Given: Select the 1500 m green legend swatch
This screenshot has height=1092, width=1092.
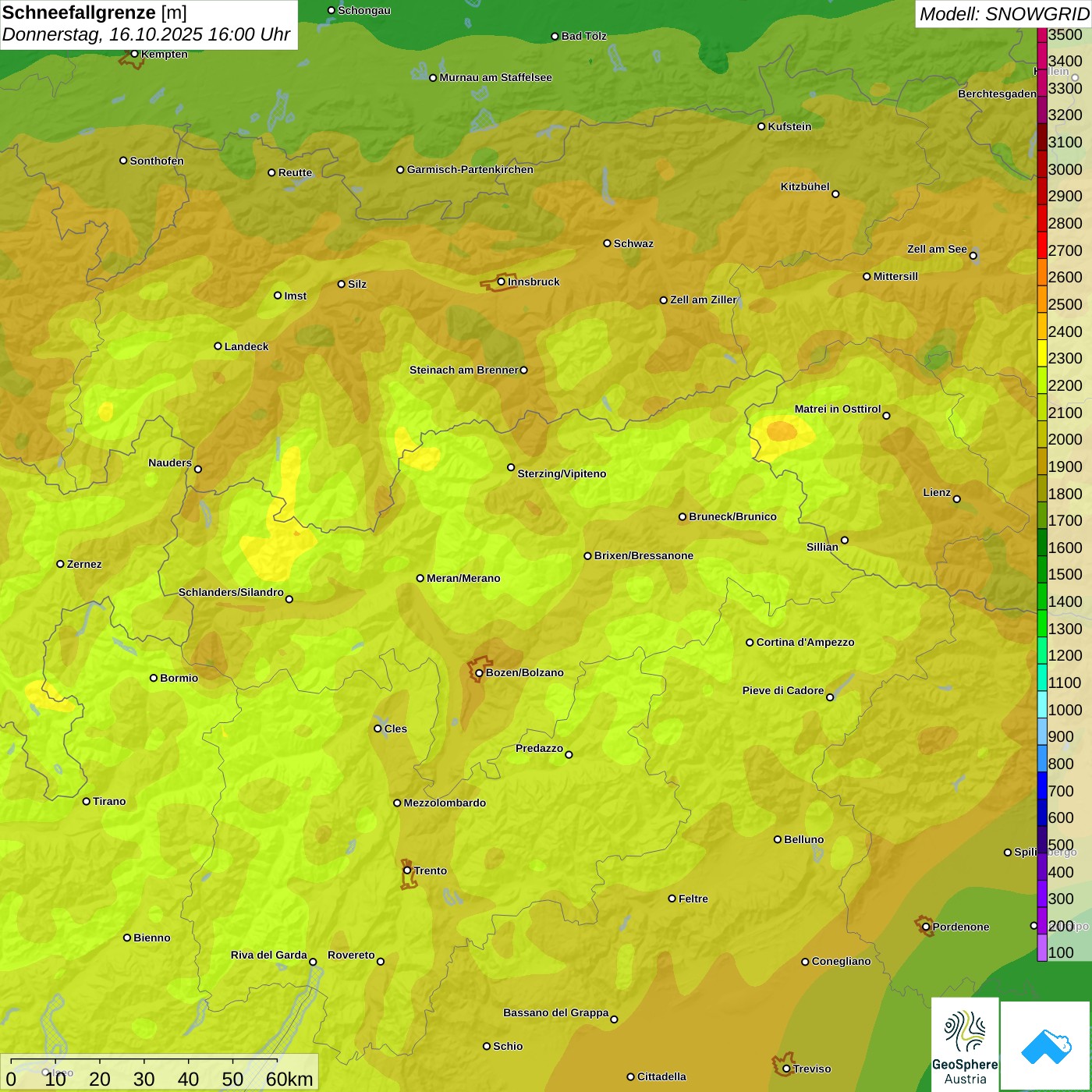Looking at the screenshot, I should point(1042,569).
